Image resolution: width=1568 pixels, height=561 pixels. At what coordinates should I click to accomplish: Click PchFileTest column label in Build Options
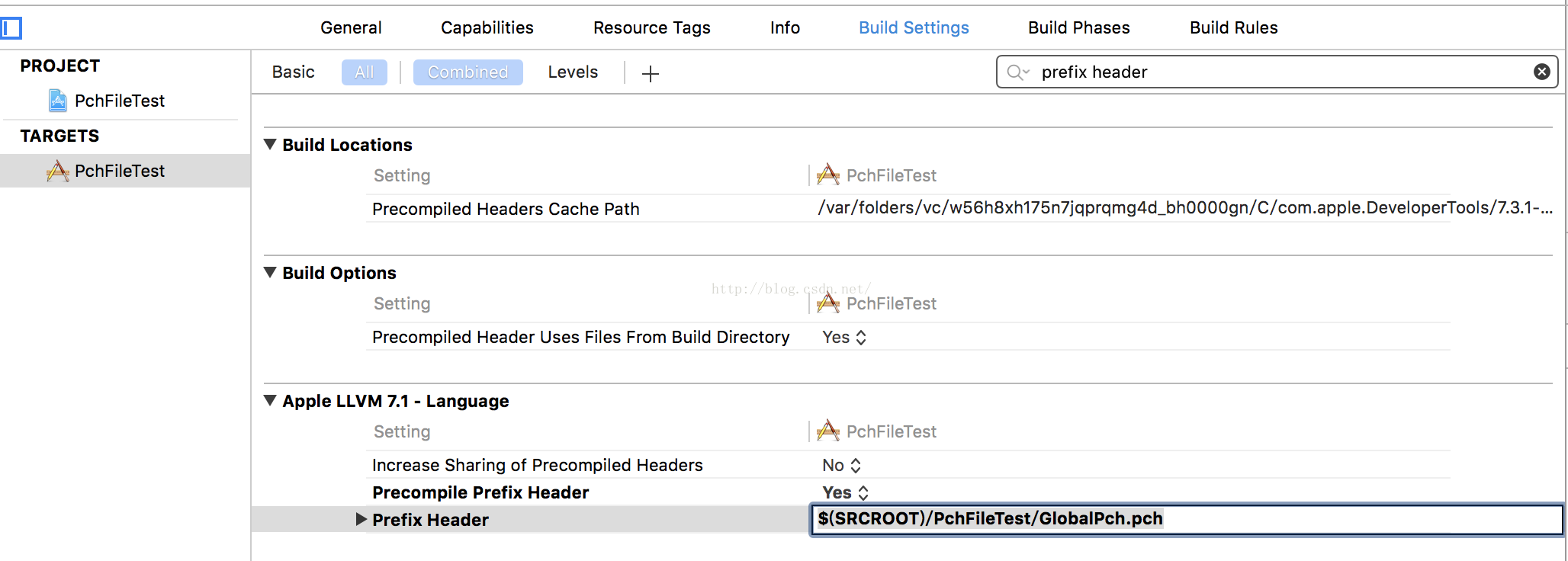[x=892, y=303]
